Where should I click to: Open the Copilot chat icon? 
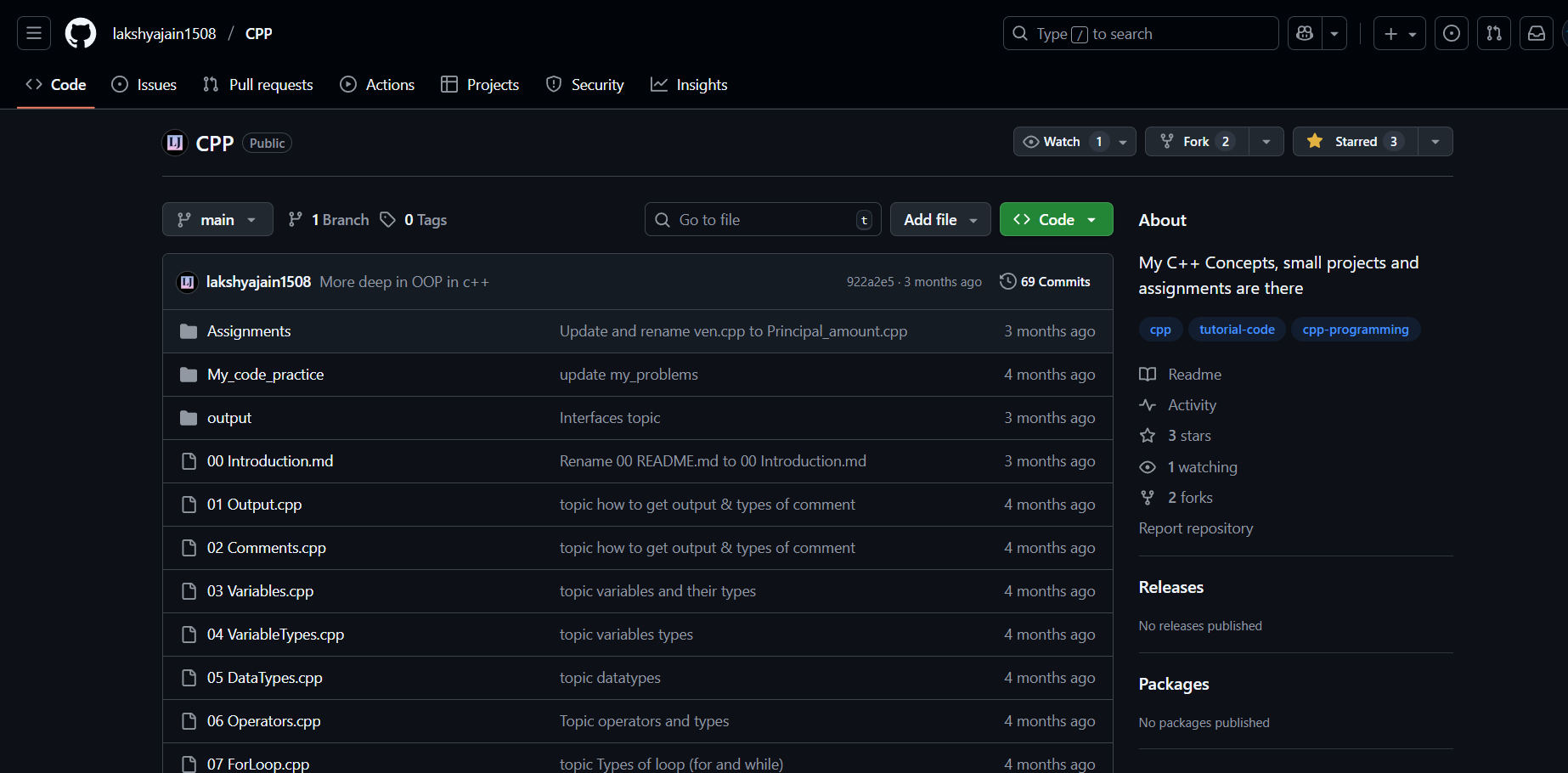(1305, 33)
